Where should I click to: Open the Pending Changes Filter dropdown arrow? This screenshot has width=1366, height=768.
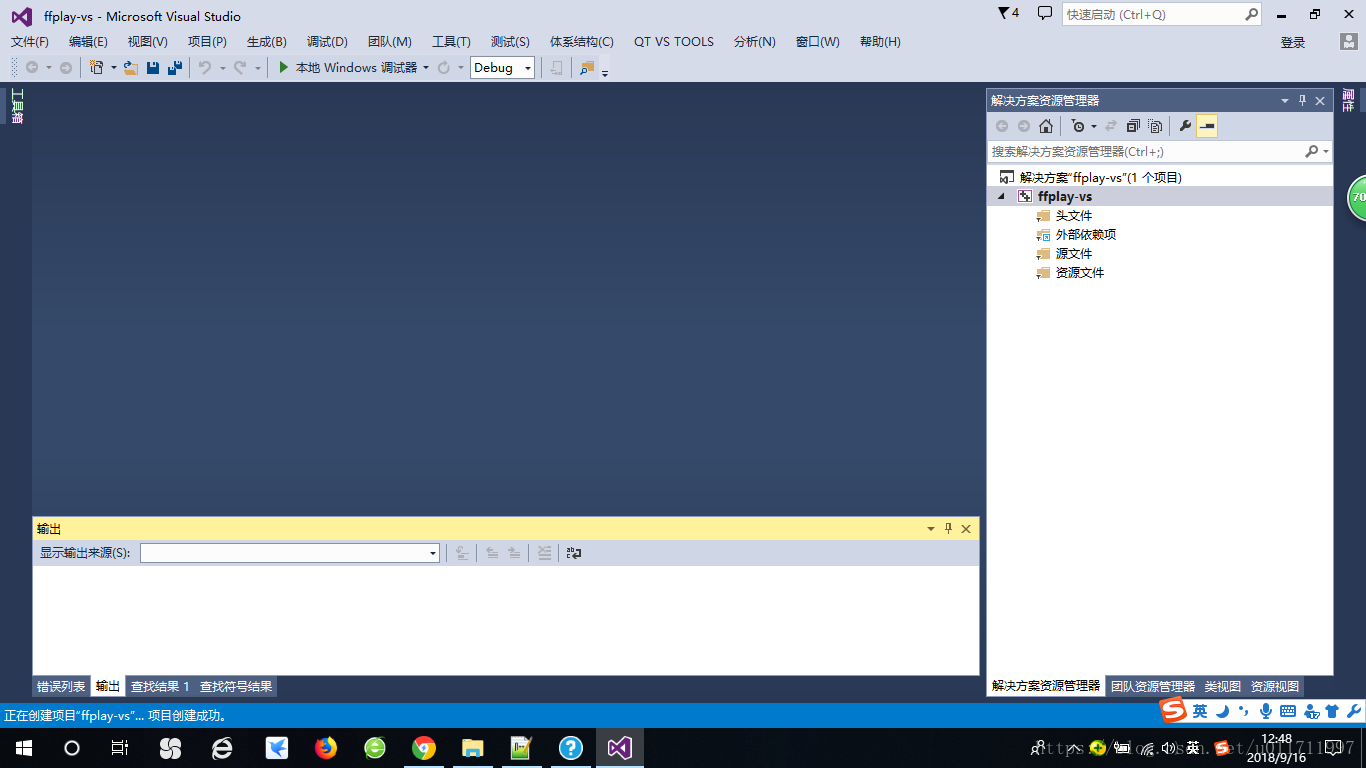pyautogui.click(x=1093, y=126)
